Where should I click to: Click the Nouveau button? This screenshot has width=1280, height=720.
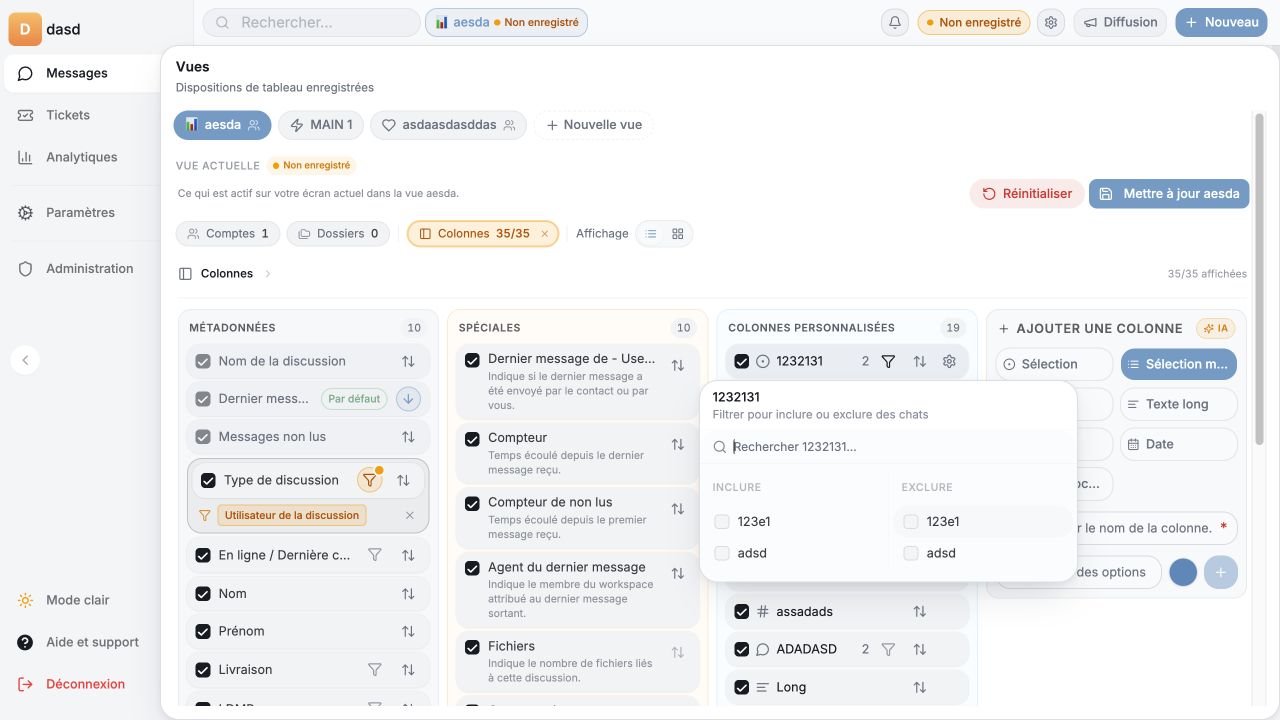click(1221, 22)
